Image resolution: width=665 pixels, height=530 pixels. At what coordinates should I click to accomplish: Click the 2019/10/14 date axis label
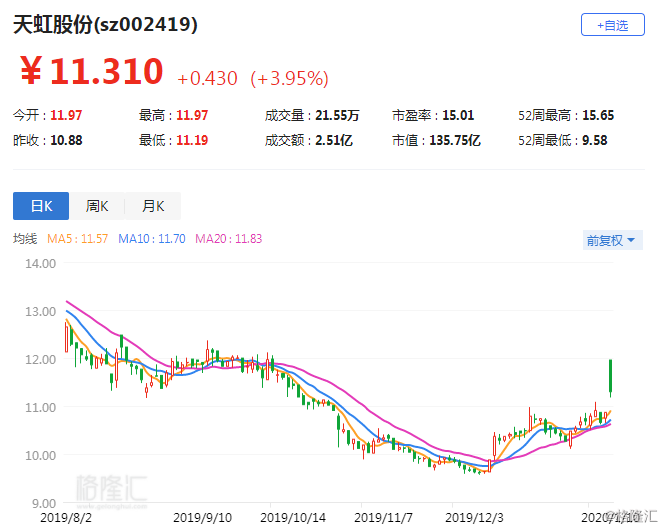coord(293,518)
